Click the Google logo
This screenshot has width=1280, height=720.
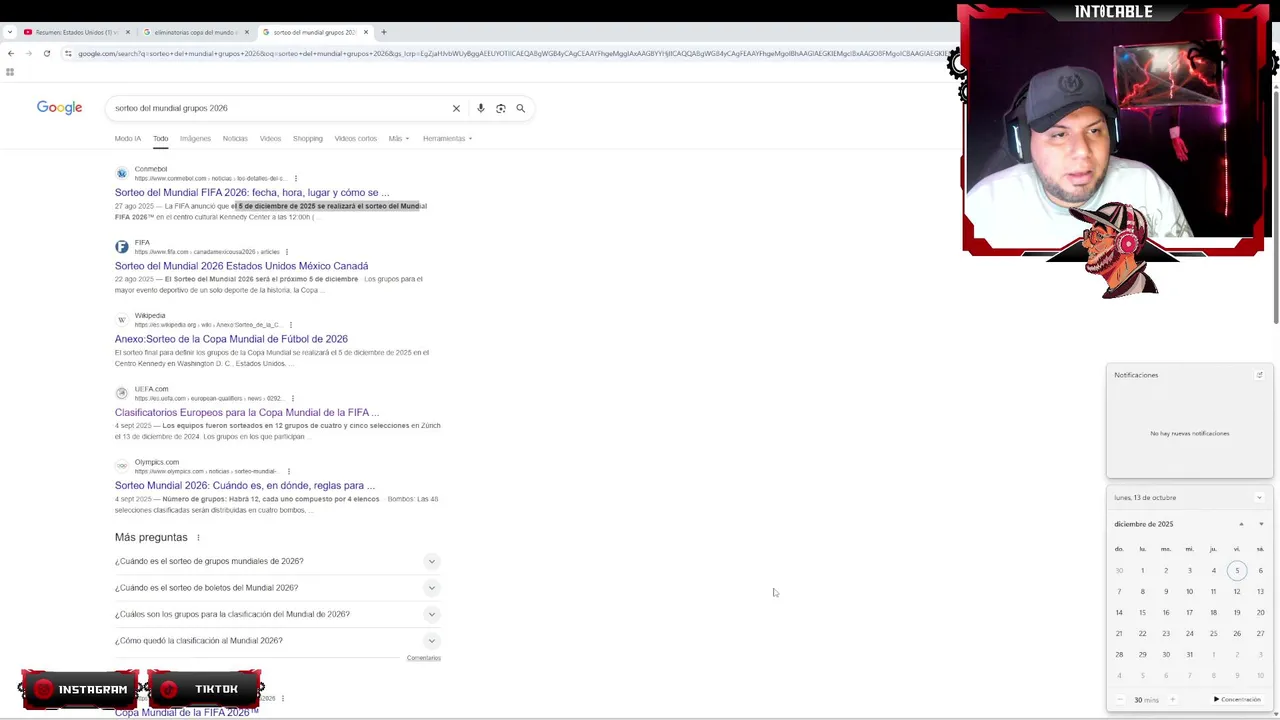point(59,107)
